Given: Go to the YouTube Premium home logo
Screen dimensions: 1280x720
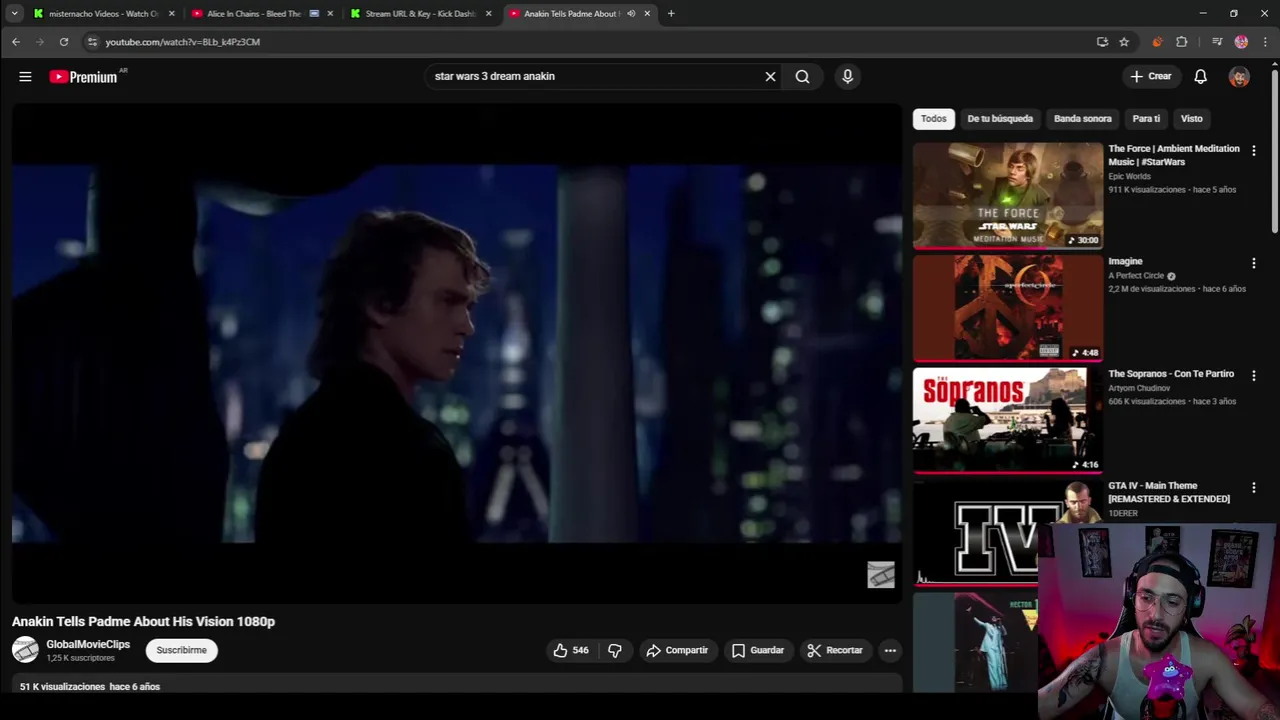Looking at the screenshot, I should 83,77.
